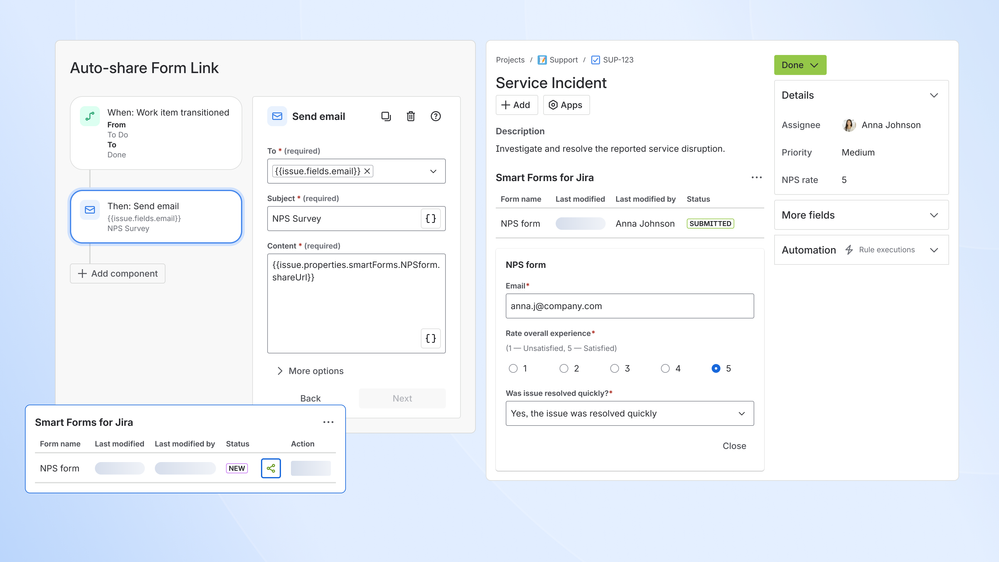Screen dimensions: 999x562
Task: Click the green share icon in NPS form row
Action: click(271, 468)
